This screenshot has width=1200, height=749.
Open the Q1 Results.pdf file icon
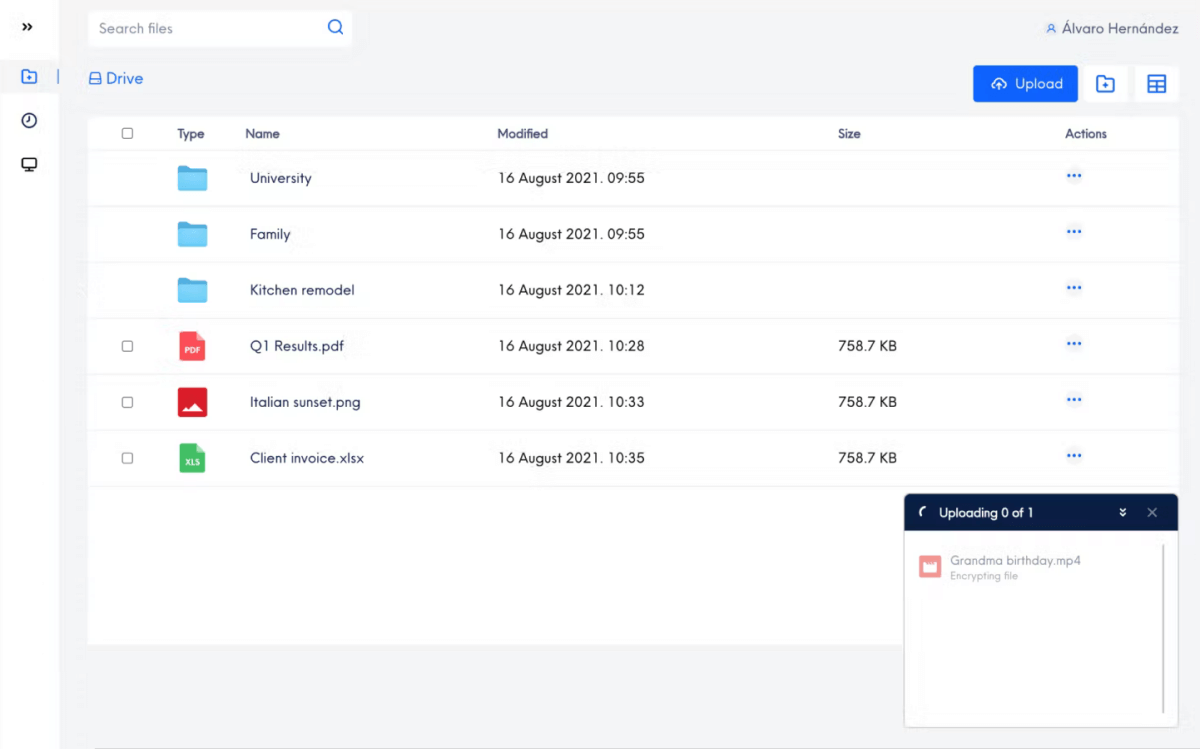point(192,346)
